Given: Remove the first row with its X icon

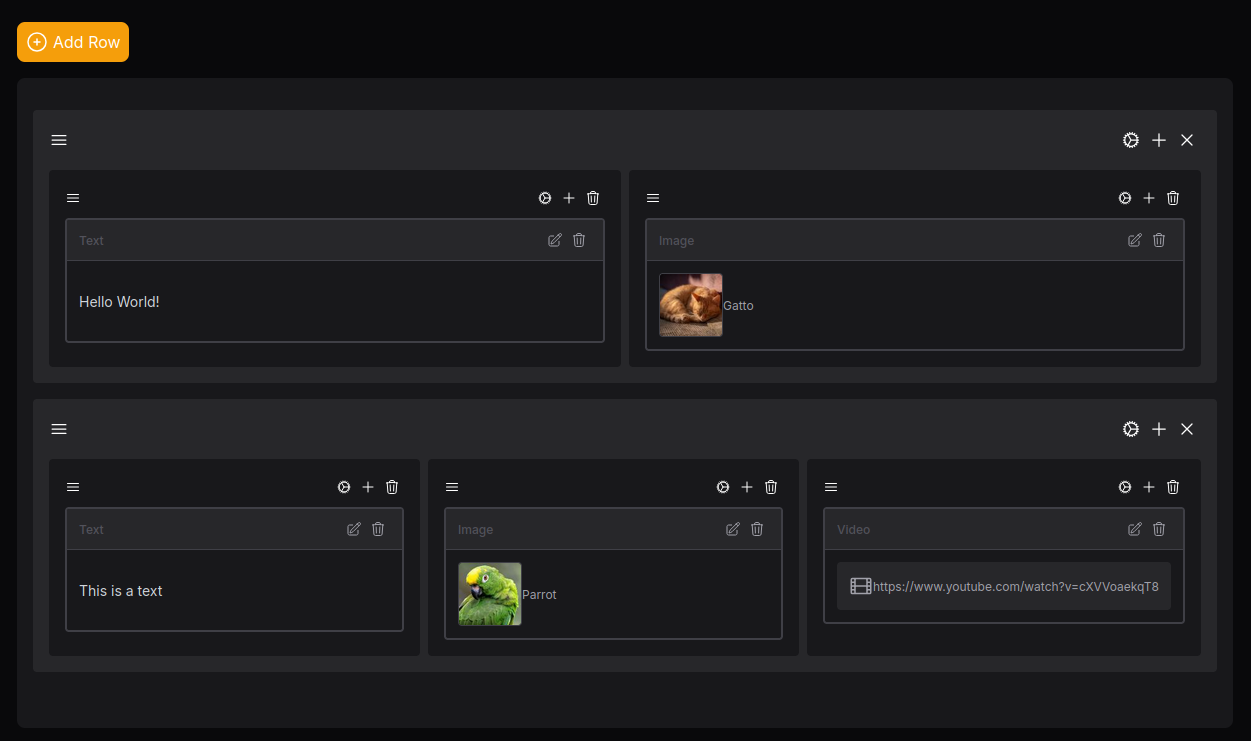Looking at the screenshot, I should pos(1187,140).
